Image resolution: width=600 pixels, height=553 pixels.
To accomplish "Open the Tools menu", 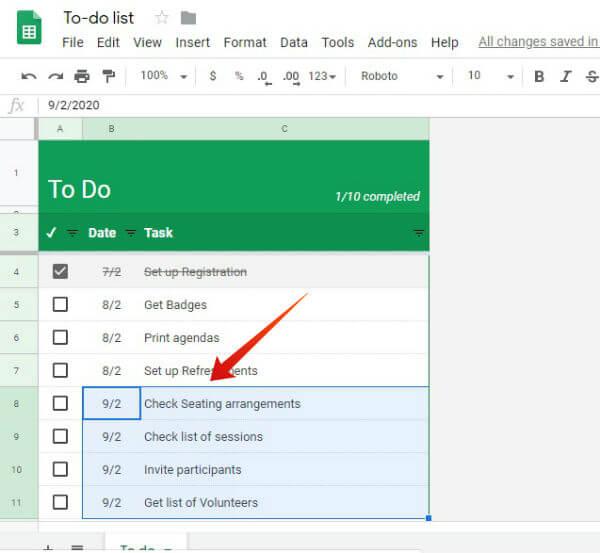I will [x=338, y=42].
